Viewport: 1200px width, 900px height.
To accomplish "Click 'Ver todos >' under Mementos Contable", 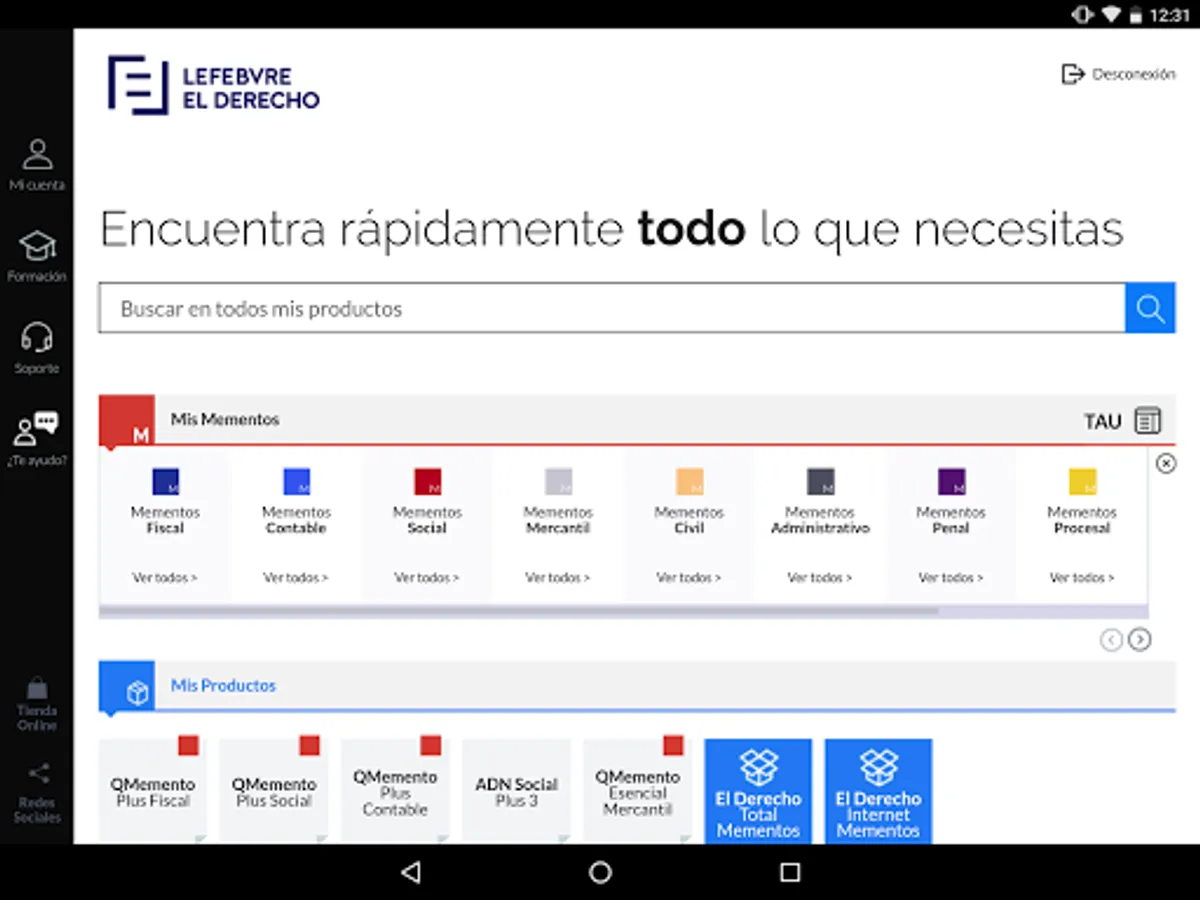I will click(x=296, y=577).
